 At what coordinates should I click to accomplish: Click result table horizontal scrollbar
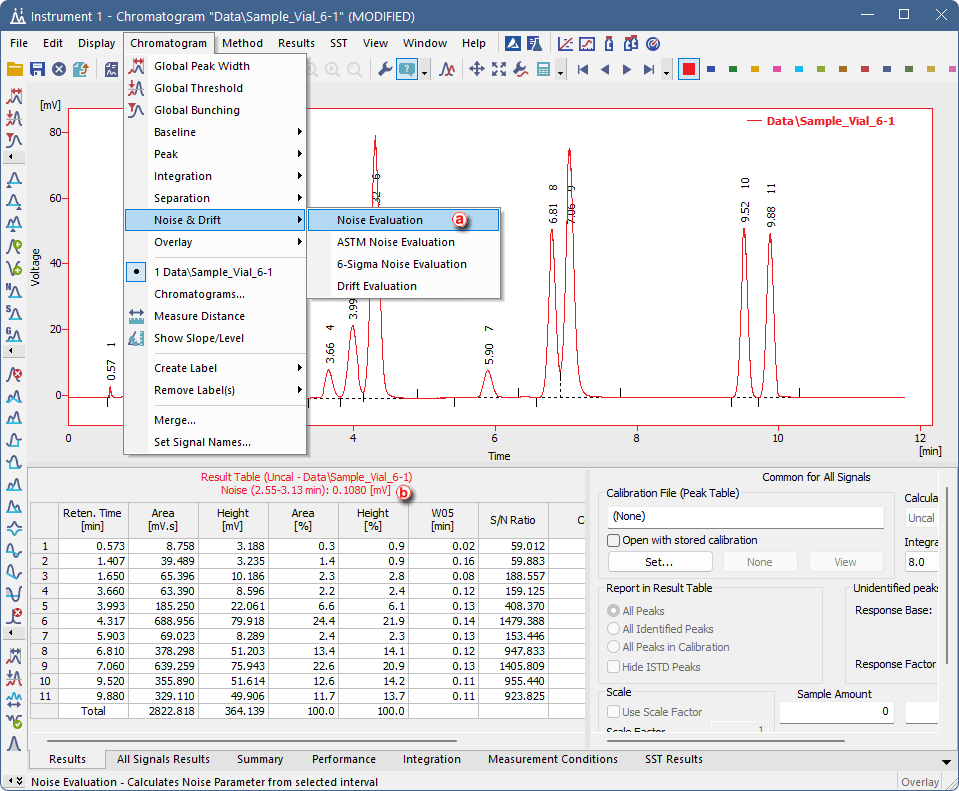coord(252,740)
